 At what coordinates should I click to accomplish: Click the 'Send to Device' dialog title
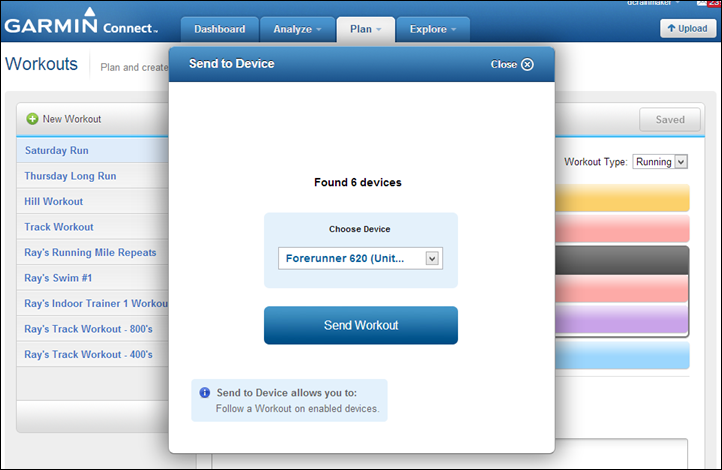232,64
